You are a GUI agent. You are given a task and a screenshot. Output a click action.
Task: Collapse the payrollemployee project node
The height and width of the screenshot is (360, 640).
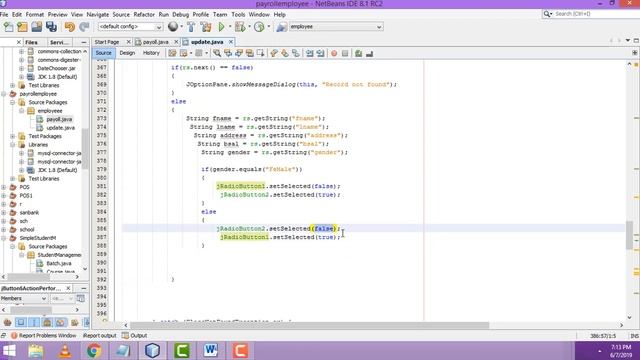pyautogui.click(x=4, y=94)
